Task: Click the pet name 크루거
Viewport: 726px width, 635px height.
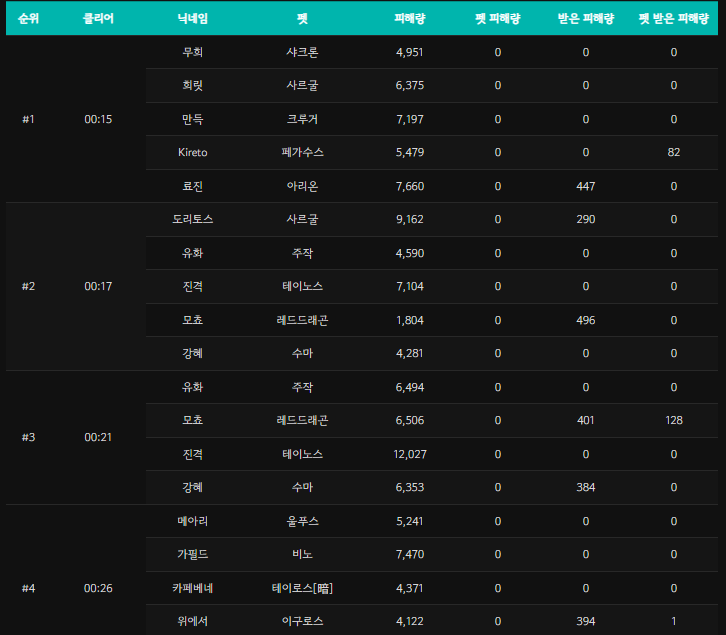Action: (x=302, y=119)
